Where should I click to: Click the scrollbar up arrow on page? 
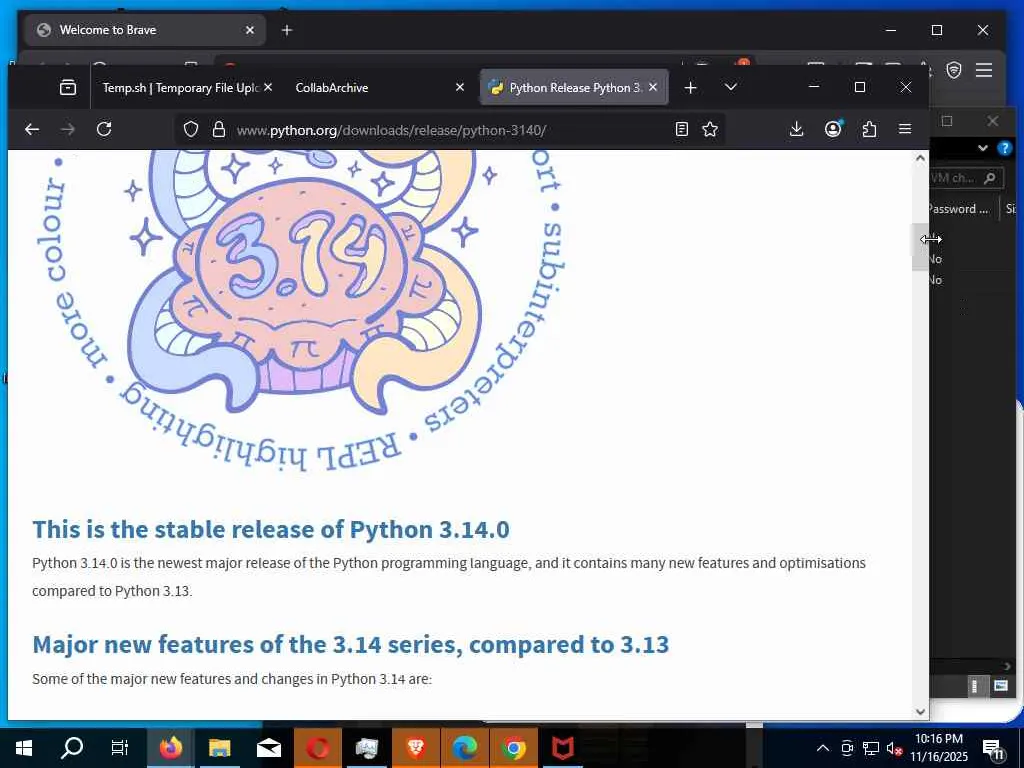[x=920, y=158]
